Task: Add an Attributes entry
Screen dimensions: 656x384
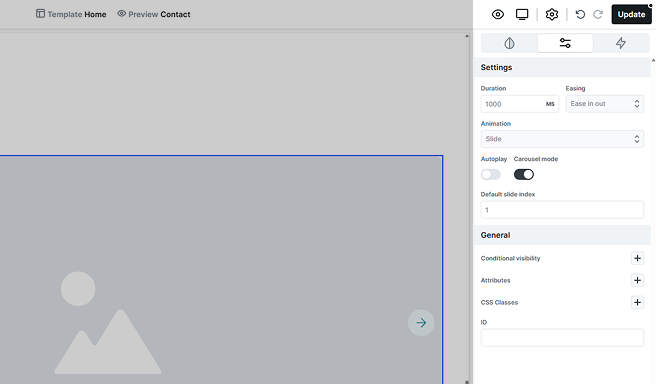Action: tap(637, 280)
